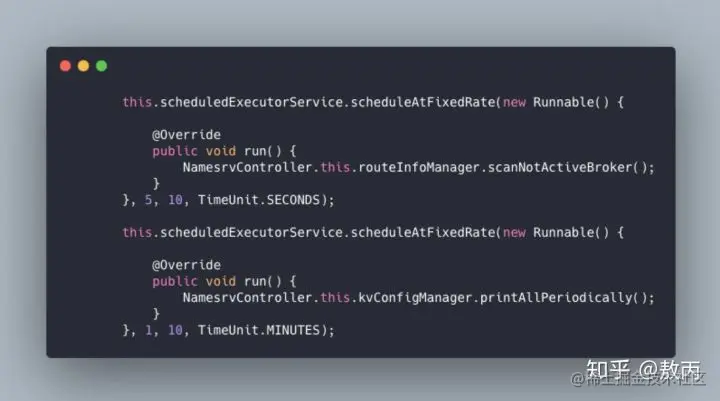Click TimeUnit.SECONDS text
720x401 pixels.
pos(259,200)
